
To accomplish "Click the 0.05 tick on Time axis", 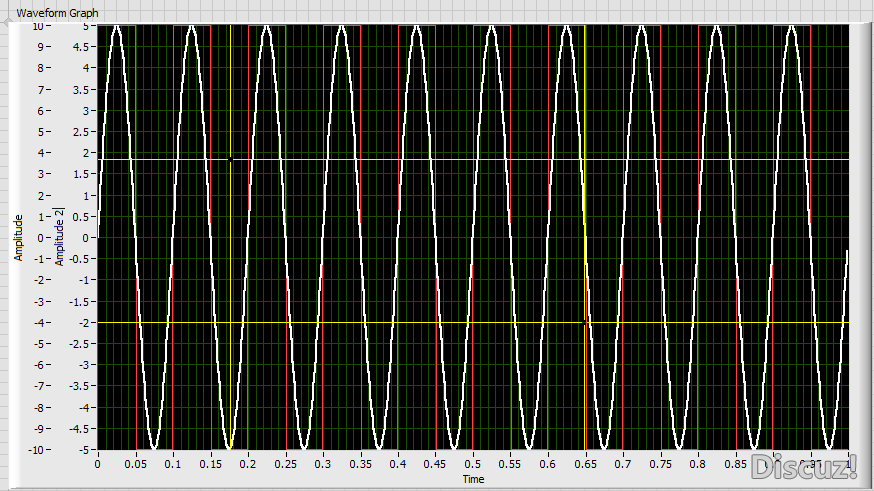I will pos(135,464).
